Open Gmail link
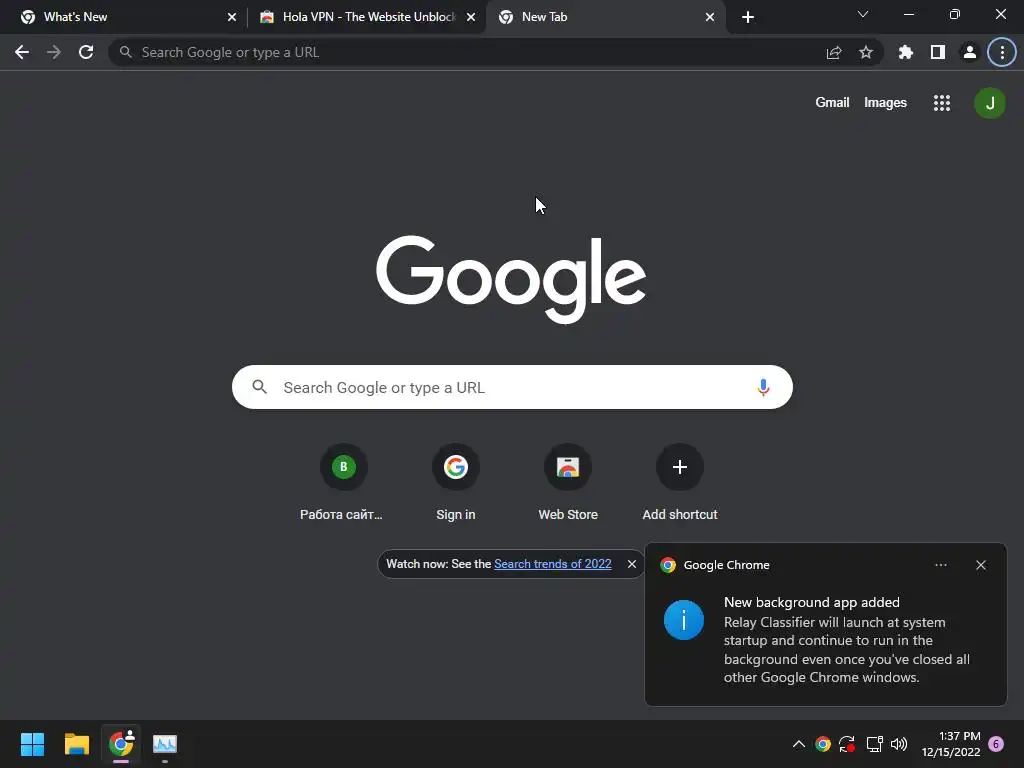The image size is (1024, 768). [832, 103]
